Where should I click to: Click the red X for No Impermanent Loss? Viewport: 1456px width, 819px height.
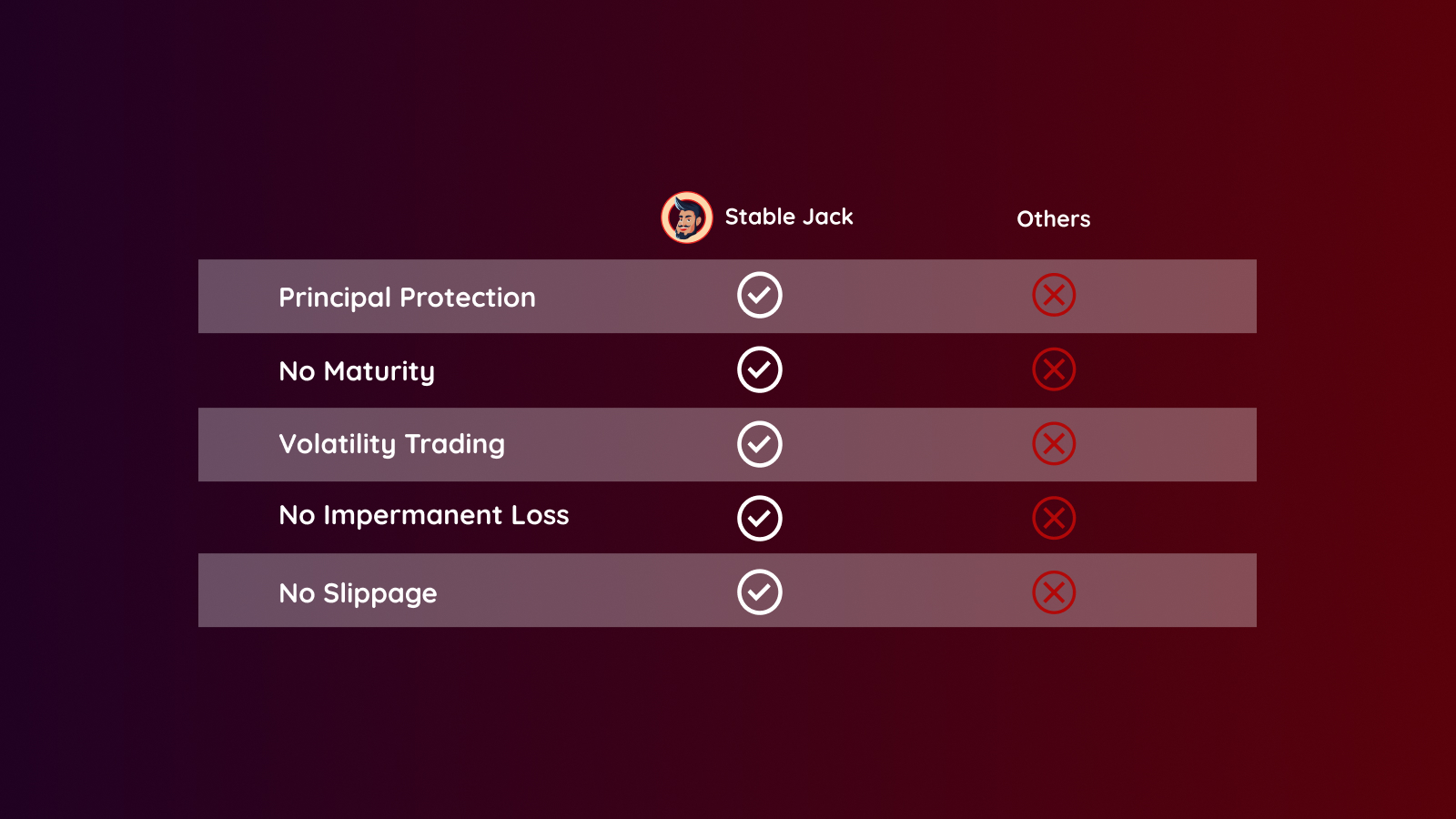[1054, 519]
